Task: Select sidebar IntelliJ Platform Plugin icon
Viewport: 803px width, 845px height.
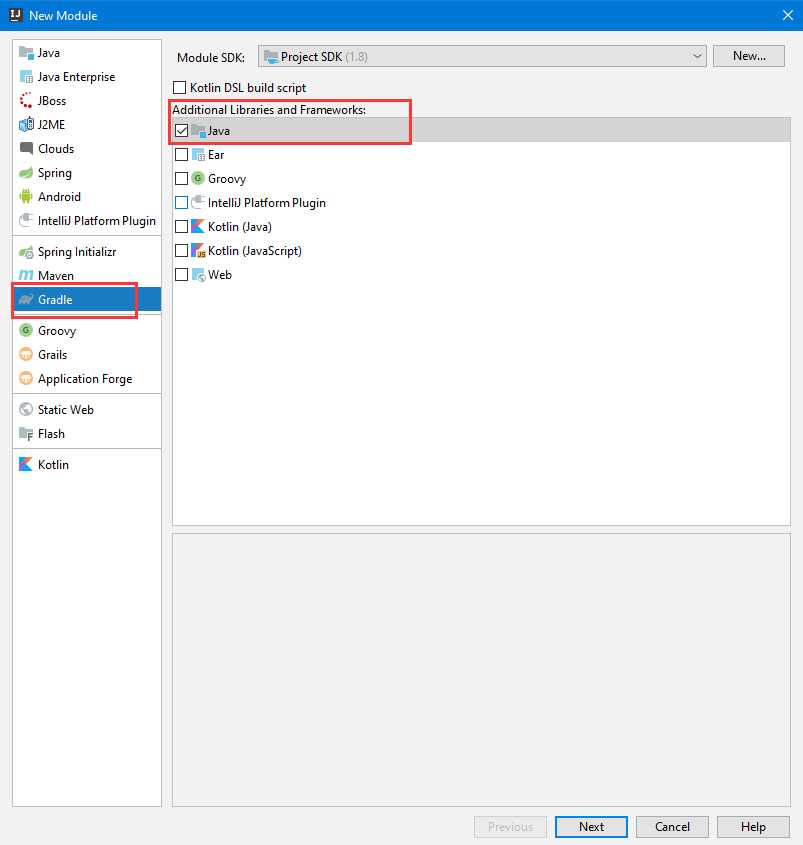Action: point(26,220)
